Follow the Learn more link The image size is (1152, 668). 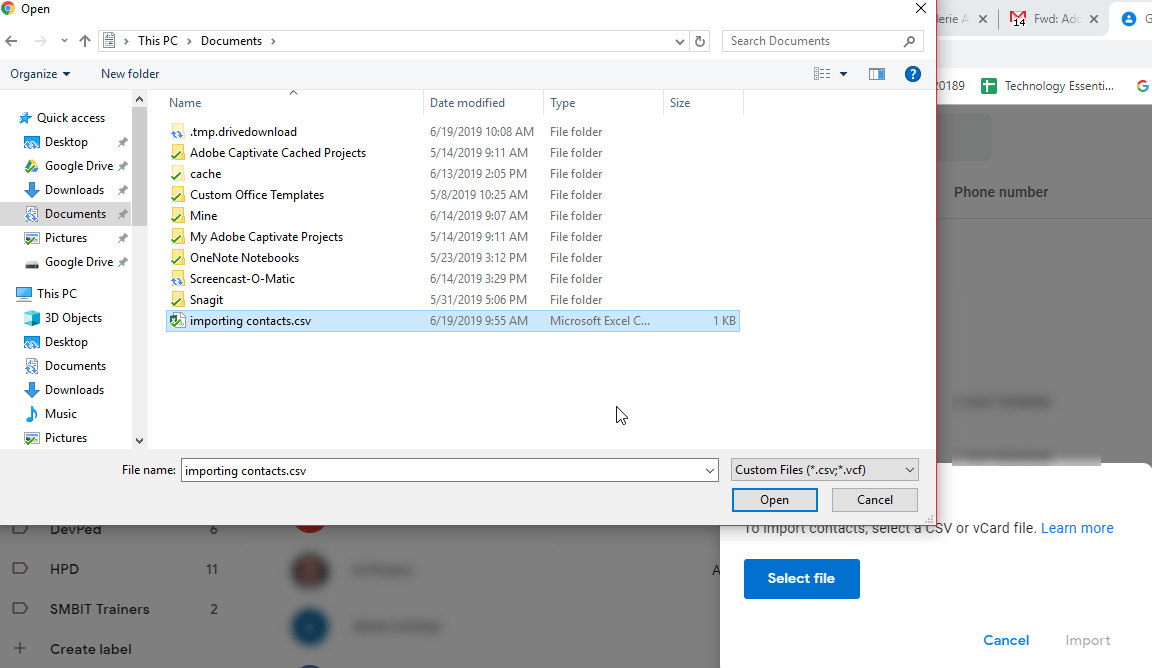coord(1077,527)
